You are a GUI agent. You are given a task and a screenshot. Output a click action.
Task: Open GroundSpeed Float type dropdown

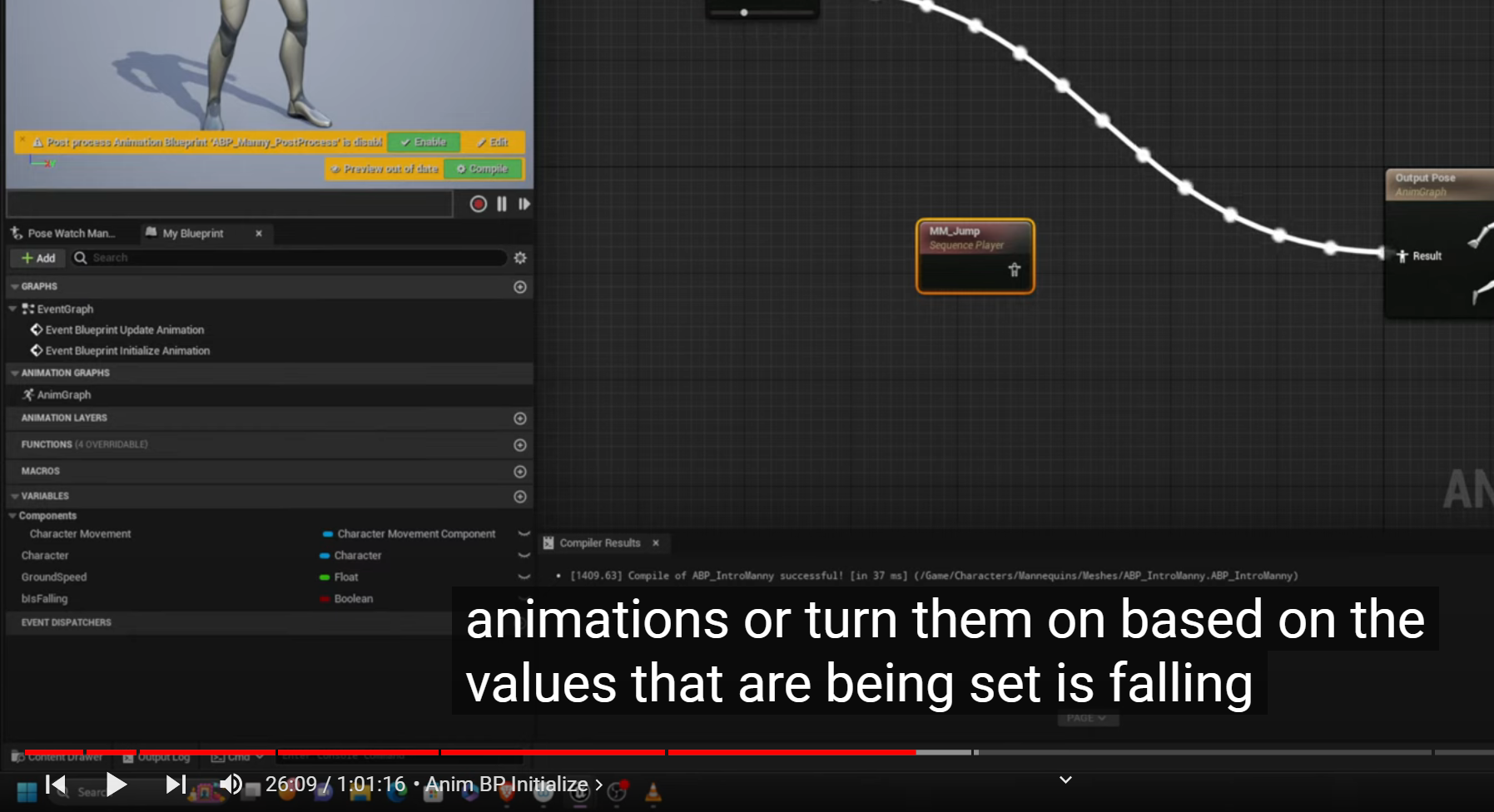(x=339, y=577)
